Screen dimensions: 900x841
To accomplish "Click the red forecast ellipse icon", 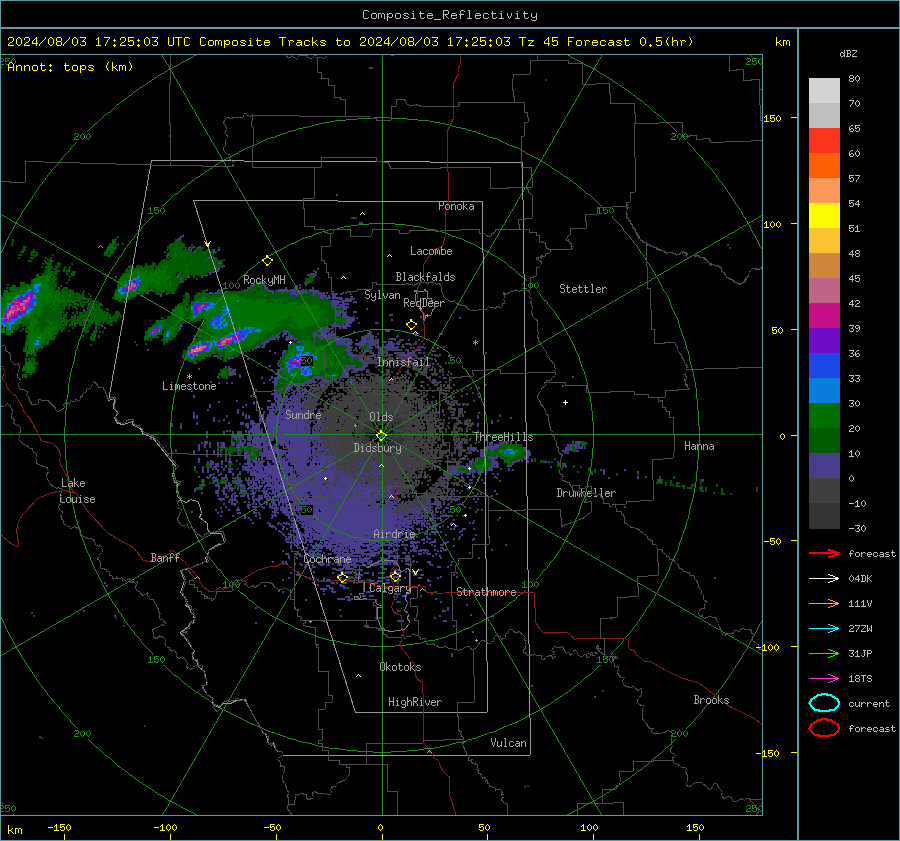I will pos(824,728).
